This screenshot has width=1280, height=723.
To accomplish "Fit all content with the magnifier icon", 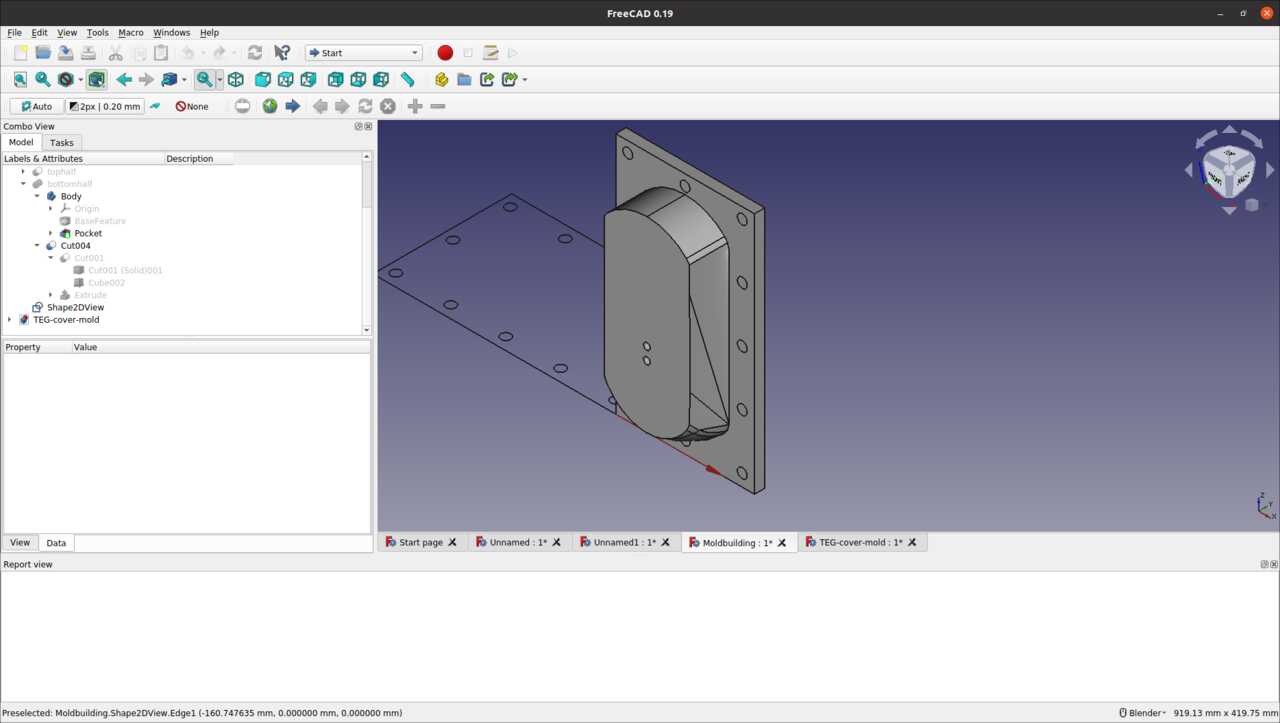I will 20,79.
